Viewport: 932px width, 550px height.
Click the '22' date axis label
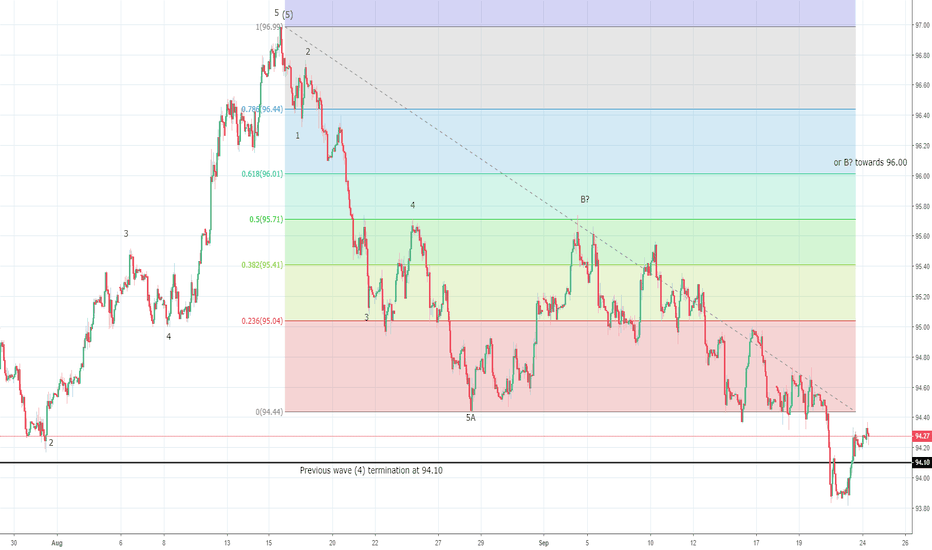click(x=375, y=543)
